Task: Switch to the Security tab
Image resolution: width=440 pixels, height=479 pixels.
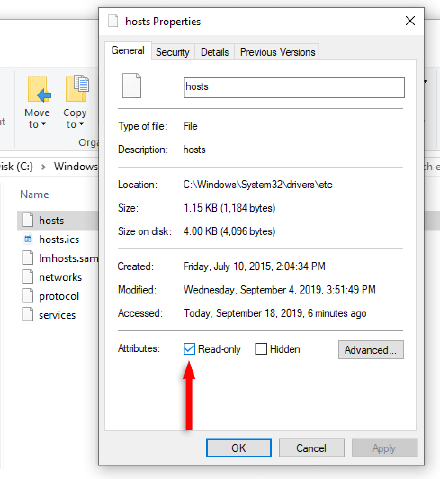Action: coord(173,52)
